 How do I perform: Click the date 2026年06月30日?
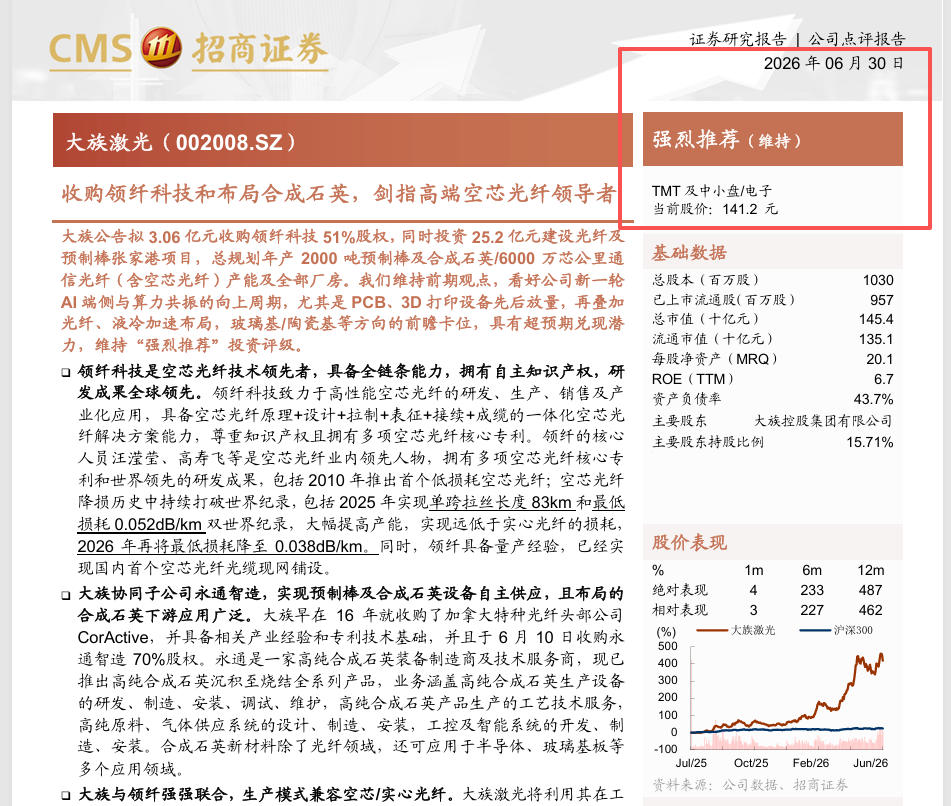point(833,63)
